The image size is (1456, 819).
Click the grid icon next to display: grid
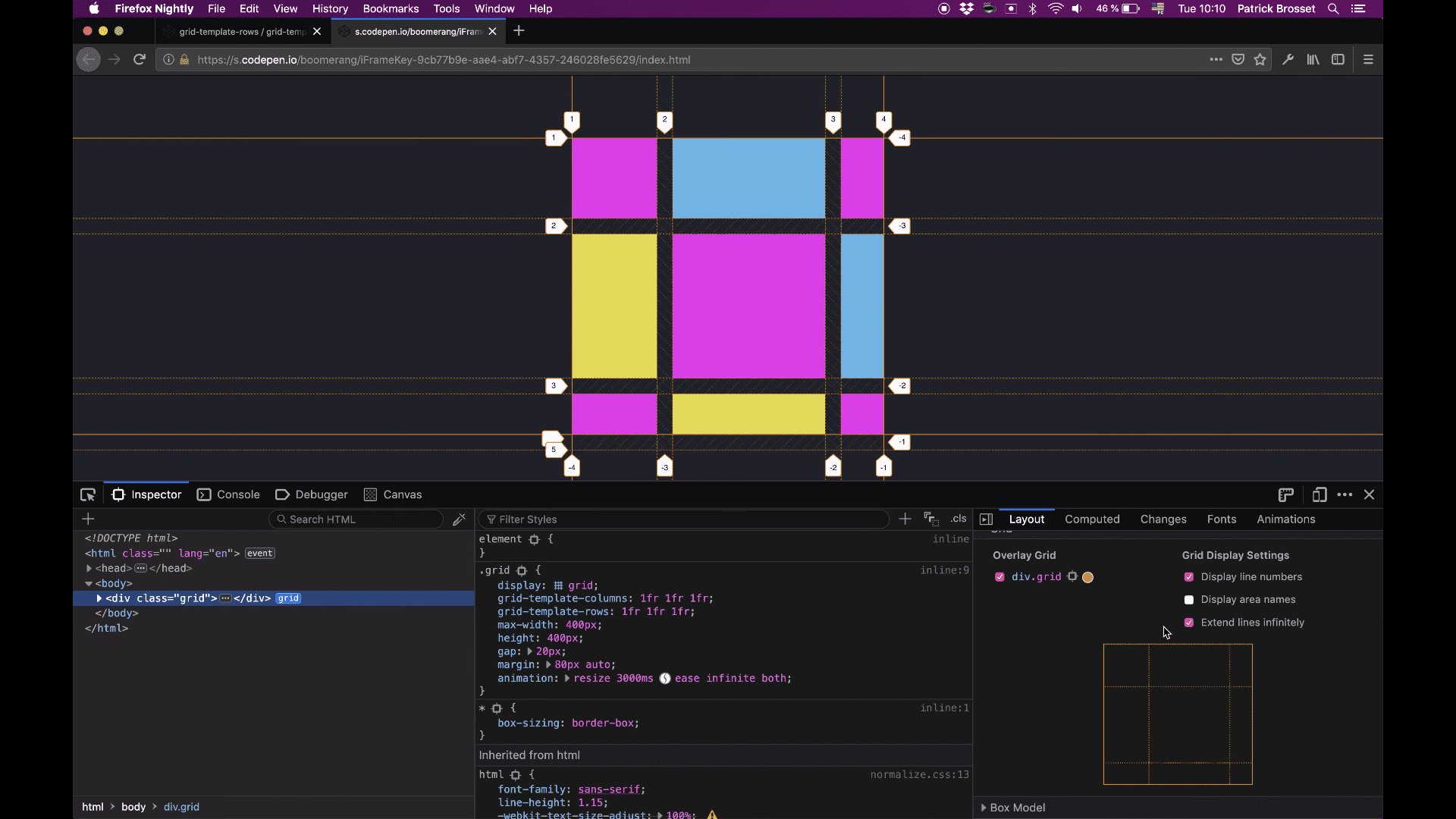pos(558,585)
